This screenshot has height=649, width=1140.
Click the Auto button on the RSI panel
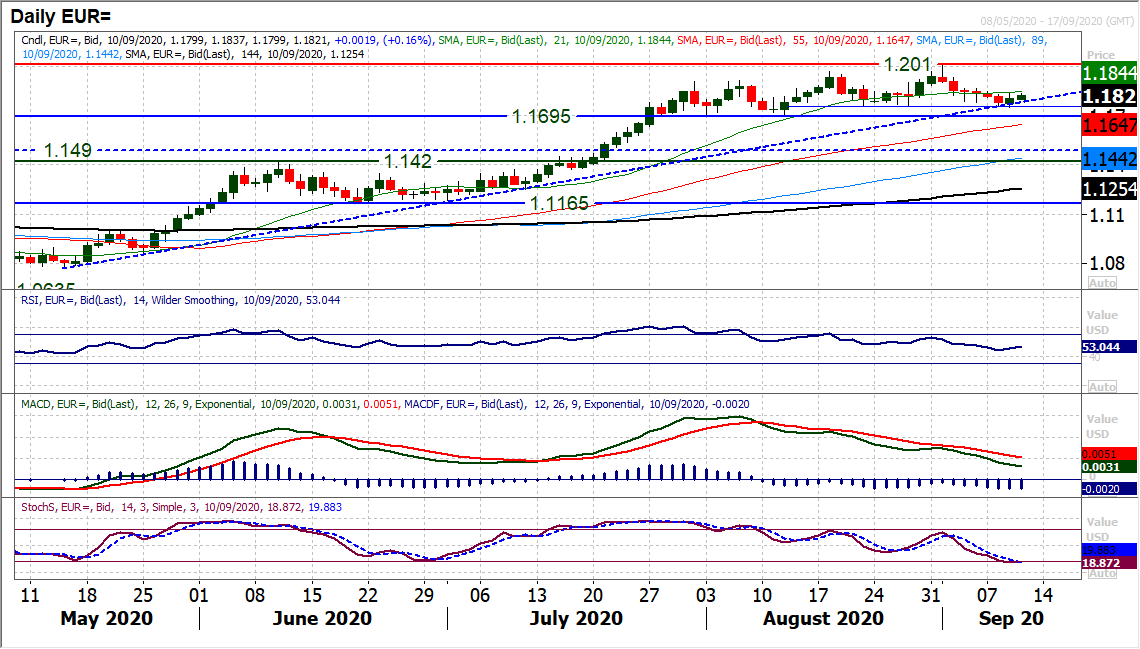[x=1101, y=386]
